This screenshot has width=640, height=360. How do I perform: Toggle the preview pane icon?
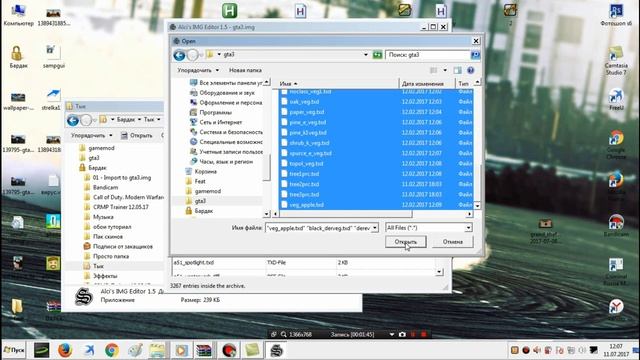point(458,70)
